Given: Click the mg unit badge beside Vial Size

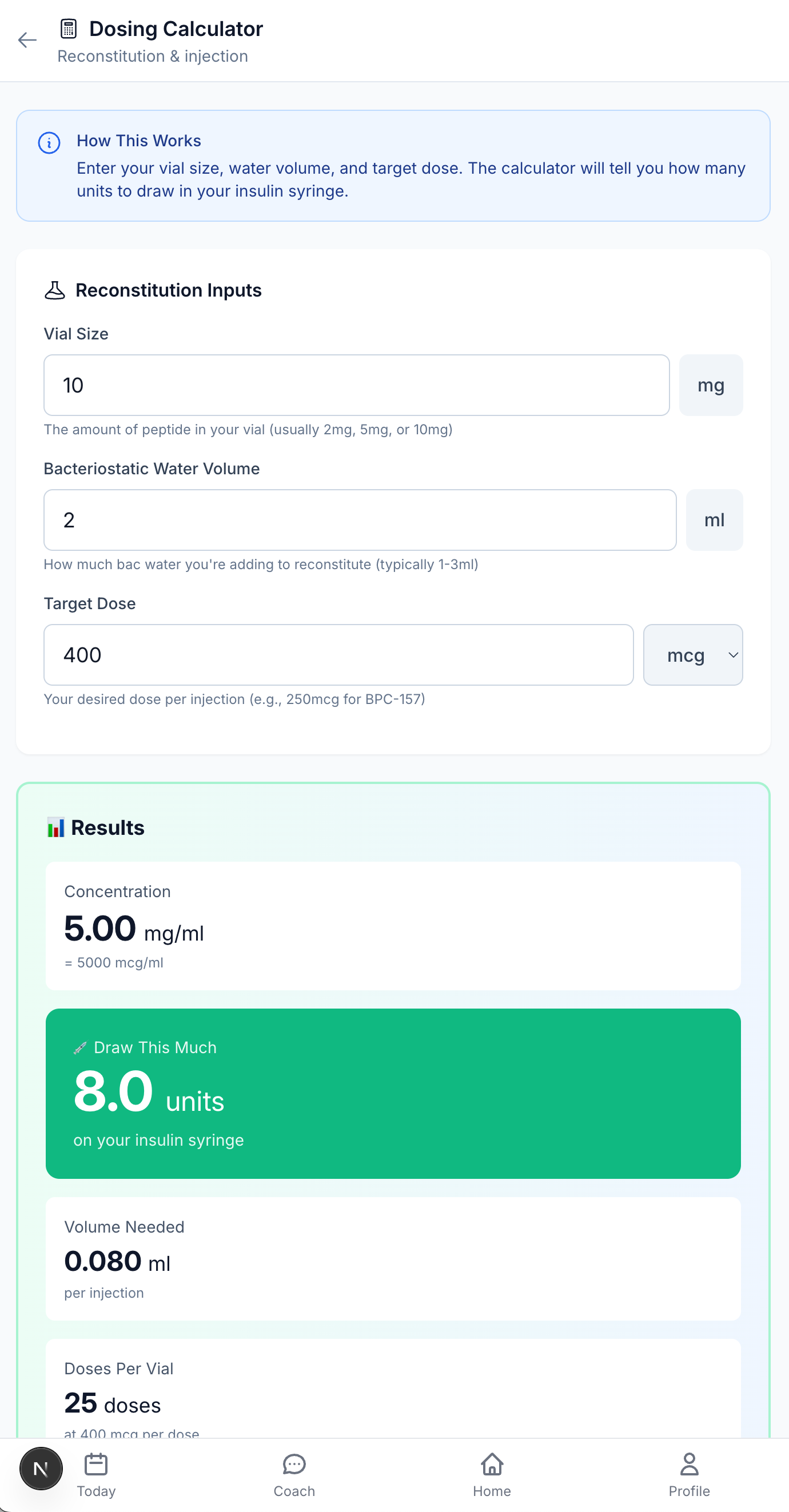Looking at the screenshot, I should [x=711, y=385].
